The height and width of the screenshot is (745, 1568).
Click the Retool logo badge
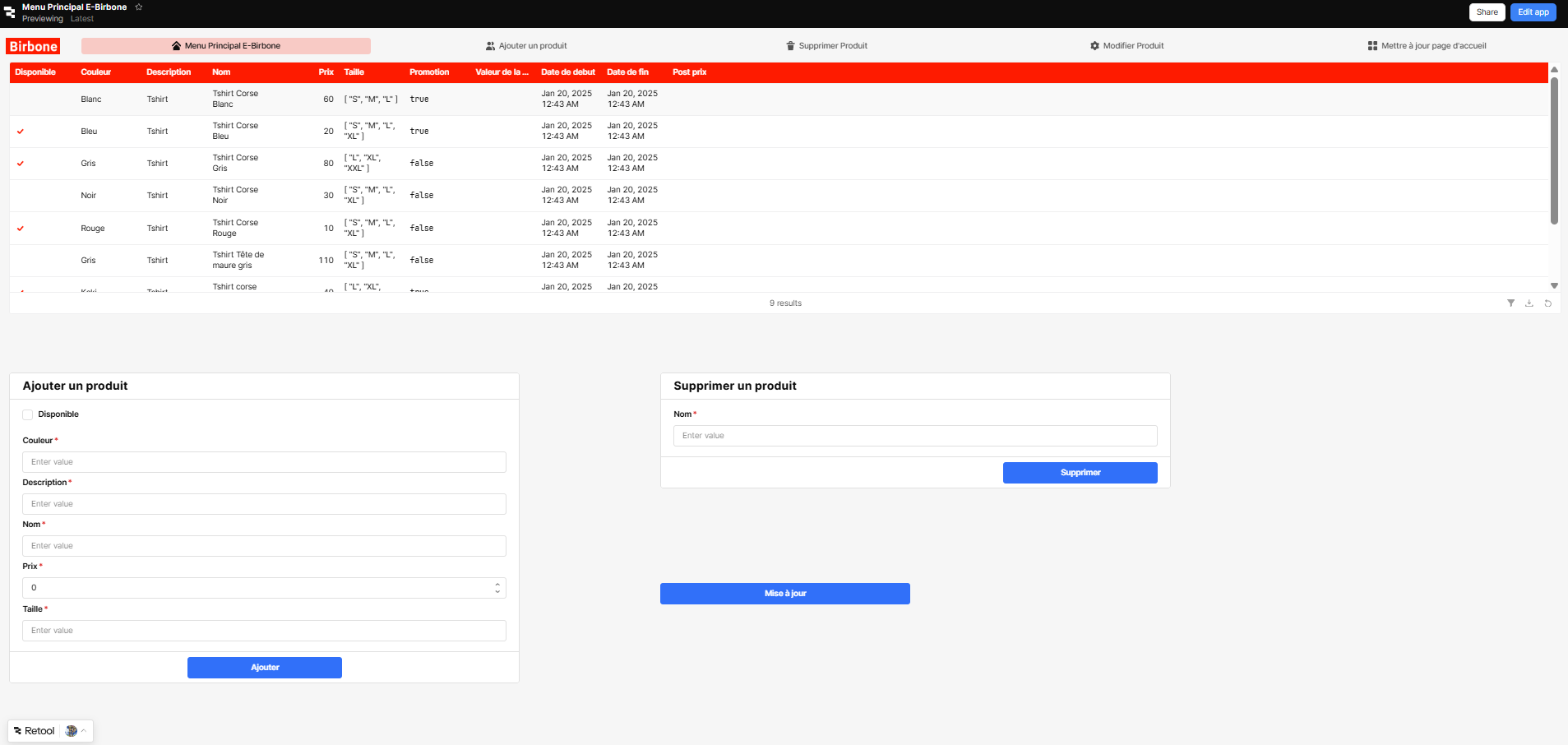33,730
